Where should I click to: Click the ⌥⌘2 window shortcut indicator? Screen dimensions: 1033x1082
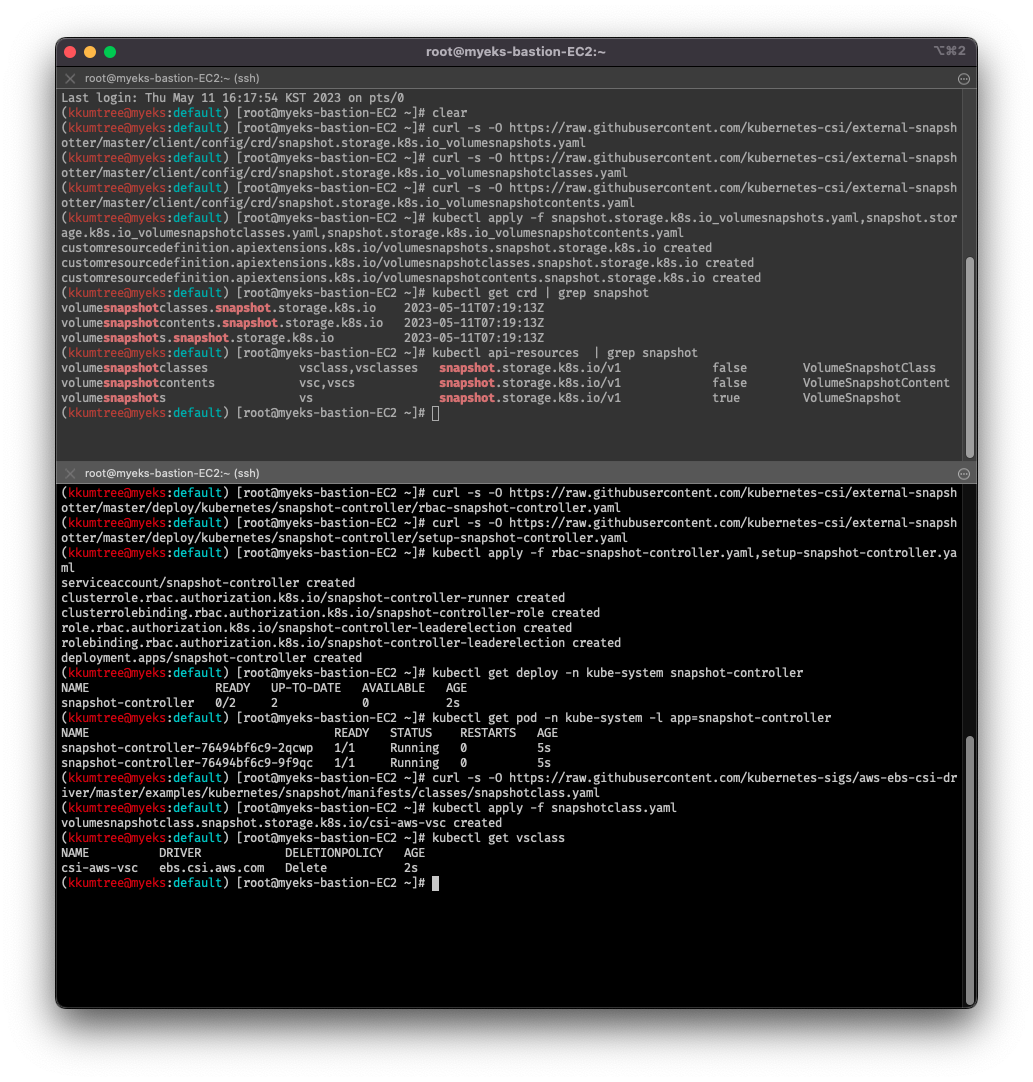click(950, 50)
